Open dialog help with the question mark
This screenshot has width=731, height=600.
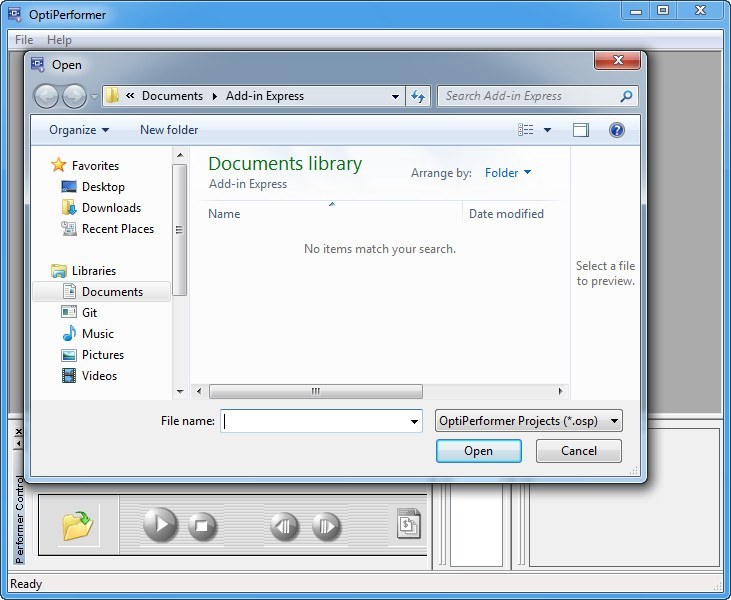coord(616,130)
